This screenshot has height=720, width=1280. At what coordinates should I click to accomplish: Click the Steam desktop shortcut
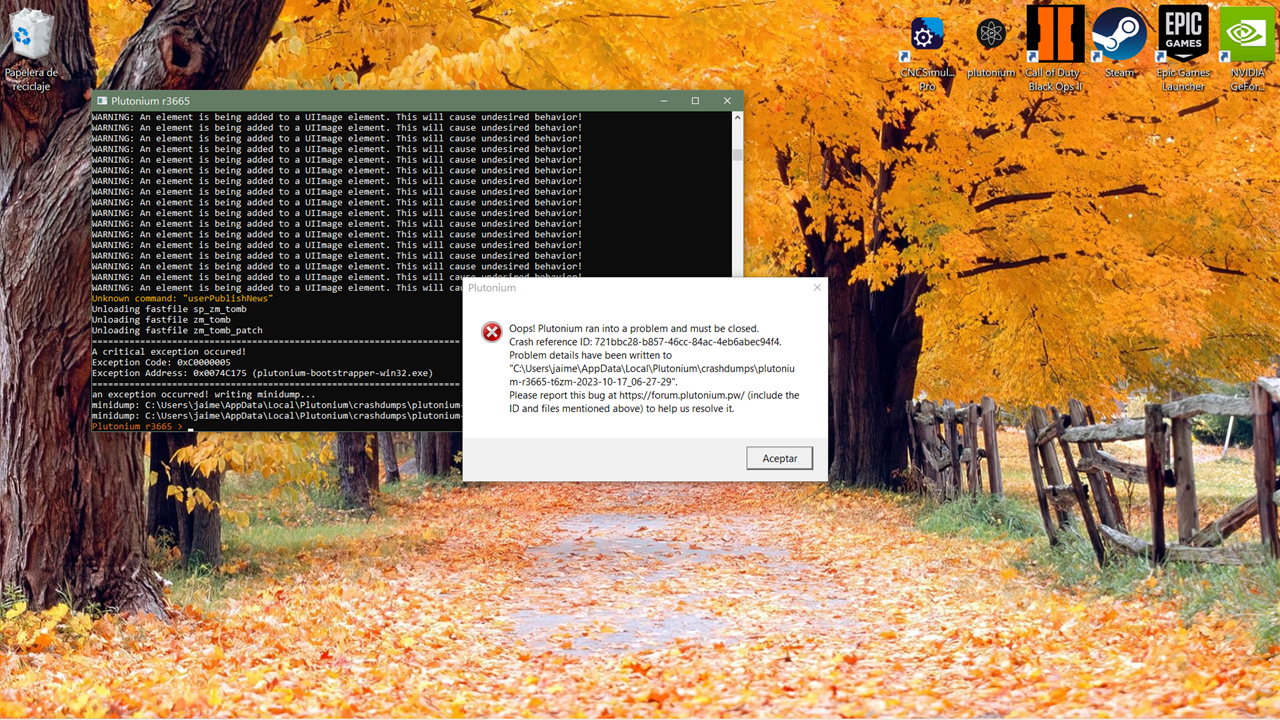[1119, 38]
